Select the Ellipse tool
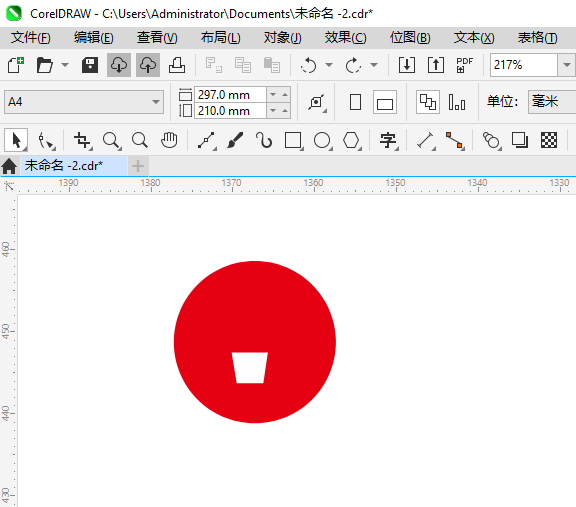The image size is (576, 507). click(323, 140)
